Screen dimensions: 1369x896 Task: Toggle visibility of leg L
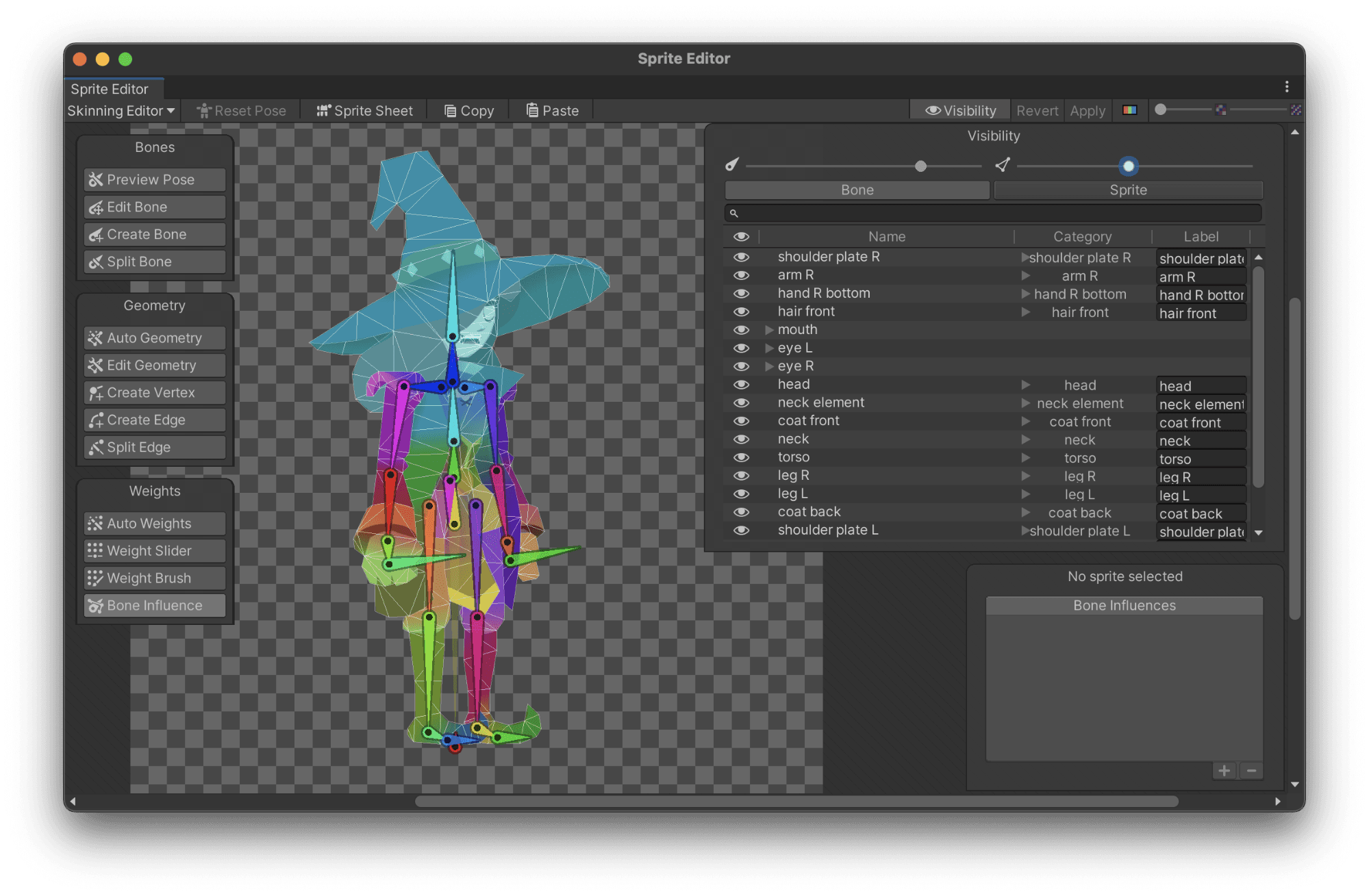point(741,494)
